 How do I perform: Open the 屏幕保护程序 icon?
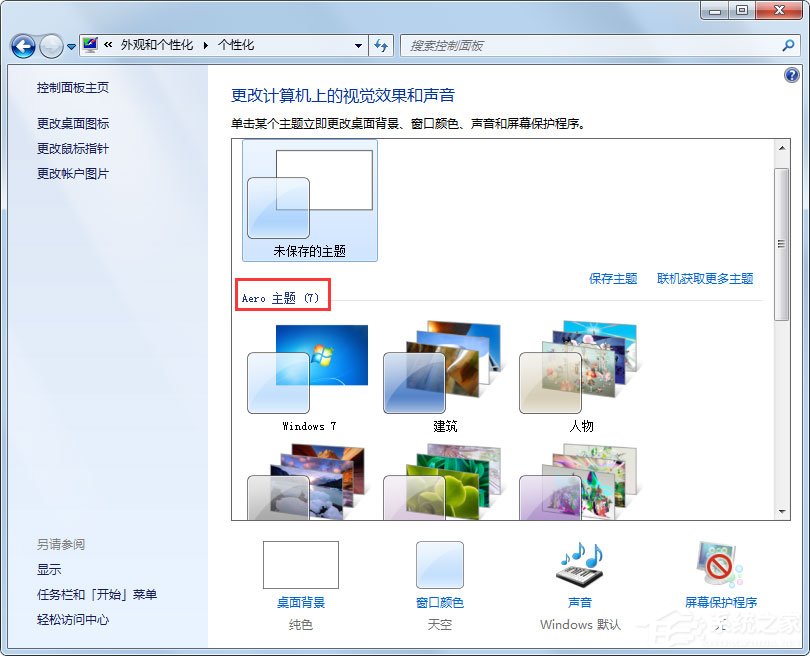(x=719, y=565)
